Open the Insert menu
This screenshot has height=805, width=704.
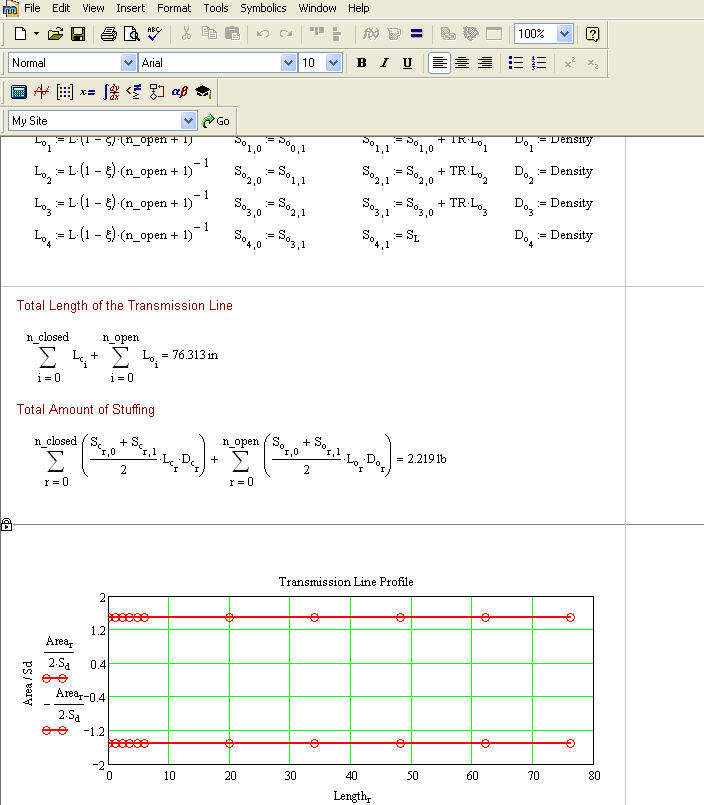point(130,8)
